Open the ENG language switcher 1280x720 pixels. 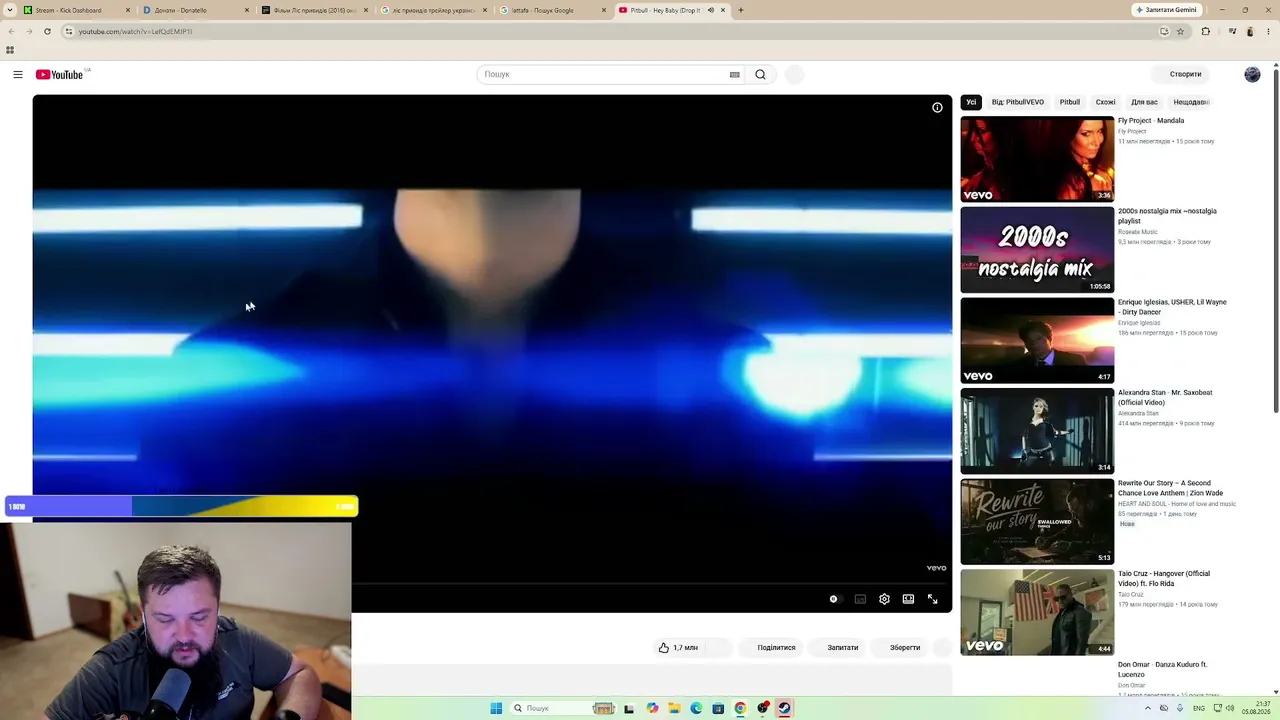click(x=1199, y=708)
